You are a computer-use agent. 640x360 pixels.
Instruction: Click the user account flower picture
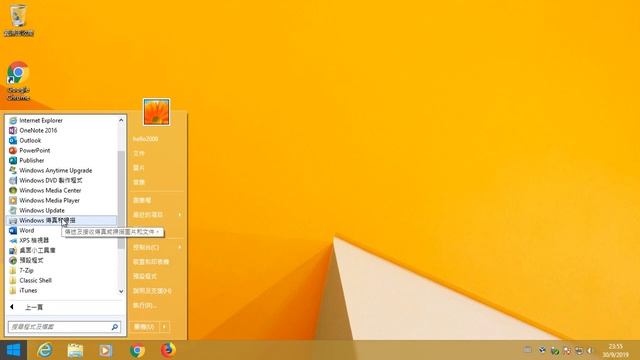coord(156,112)
